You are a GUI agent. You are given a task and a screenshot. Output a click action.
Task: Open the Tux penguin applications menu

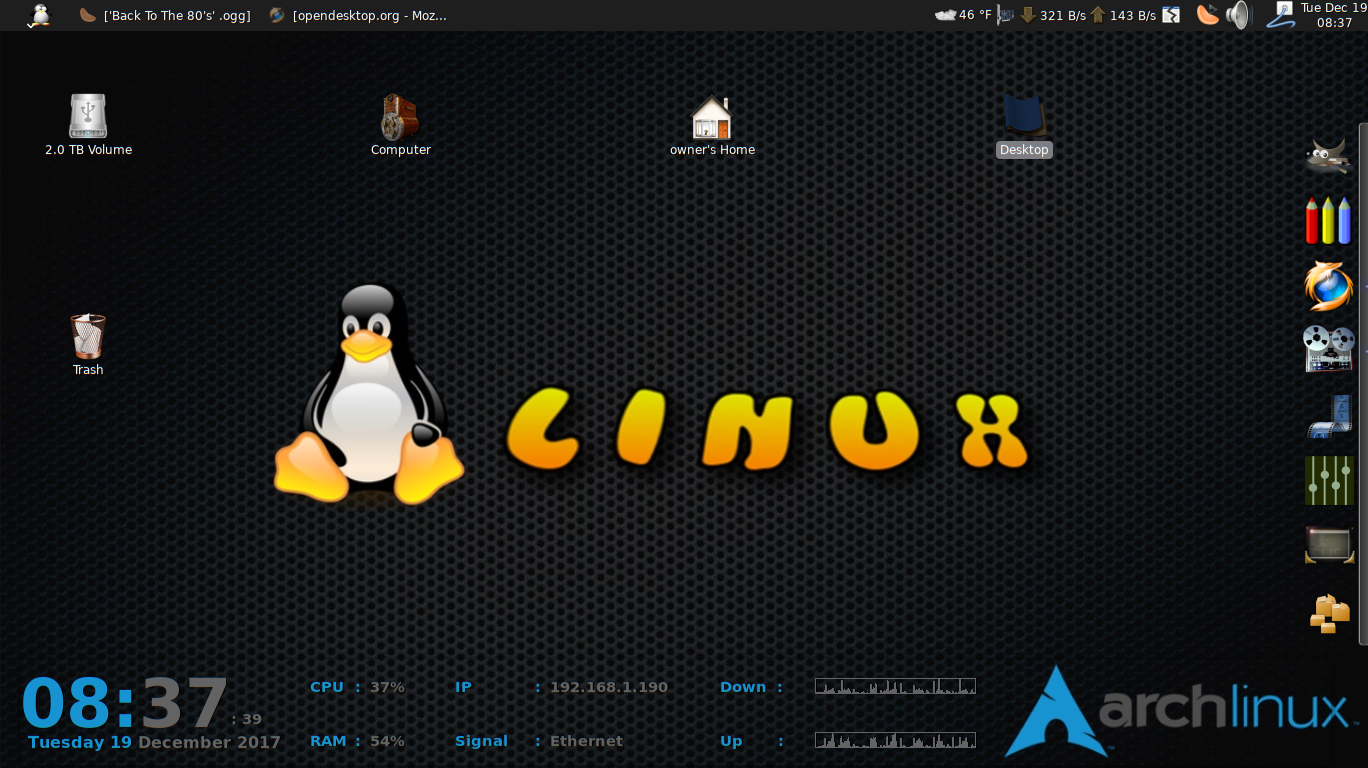40,15
